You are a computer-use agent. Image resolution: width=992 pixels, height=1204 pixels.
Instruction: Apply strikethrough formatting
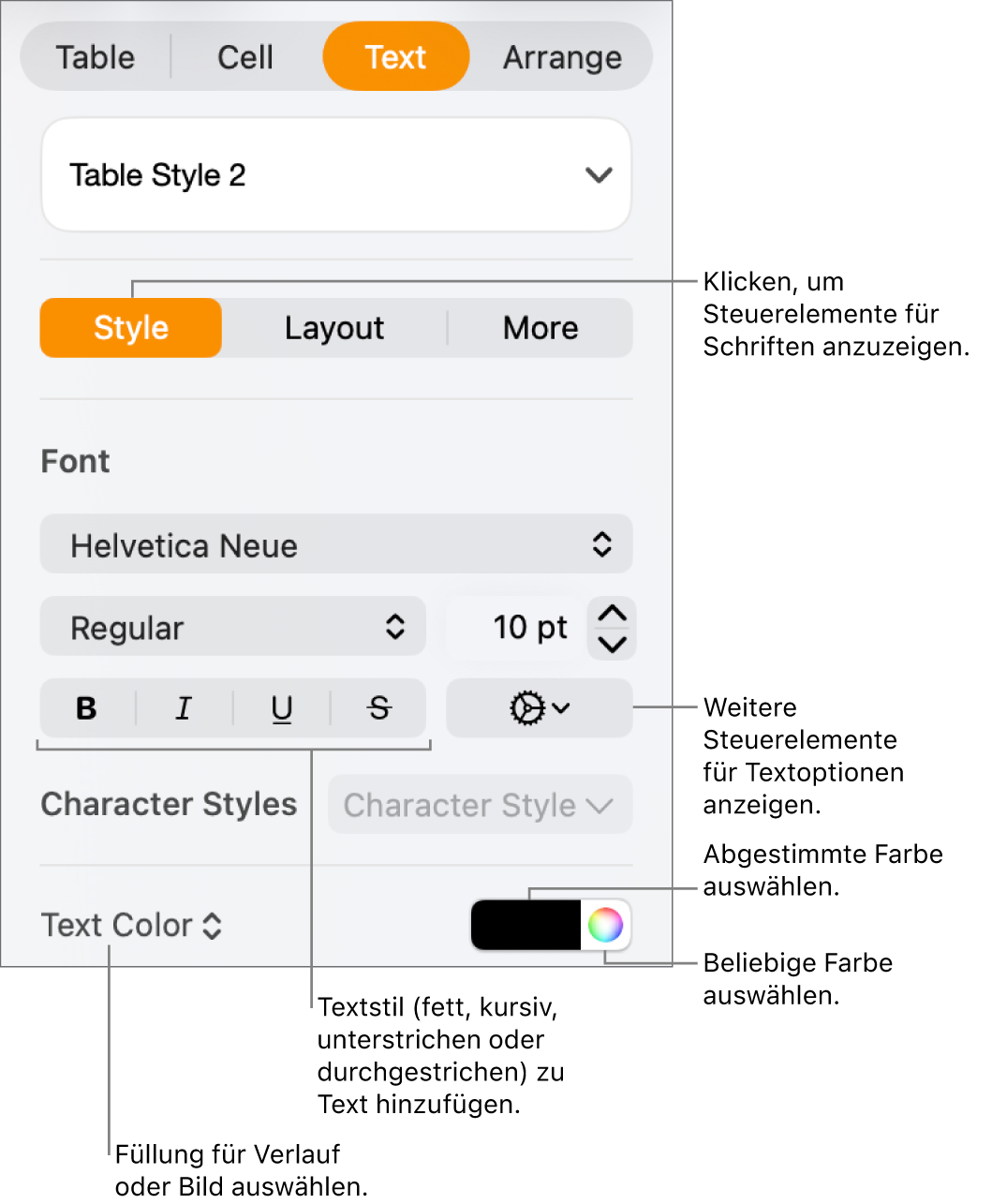[378, 708]
